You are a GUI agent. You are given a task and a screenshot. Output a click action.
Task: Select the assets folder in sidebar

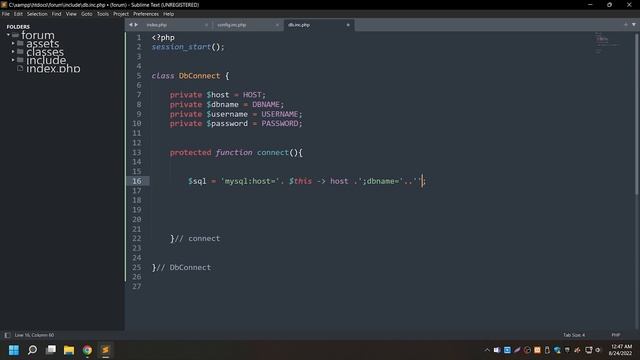[x=42, y=44]
